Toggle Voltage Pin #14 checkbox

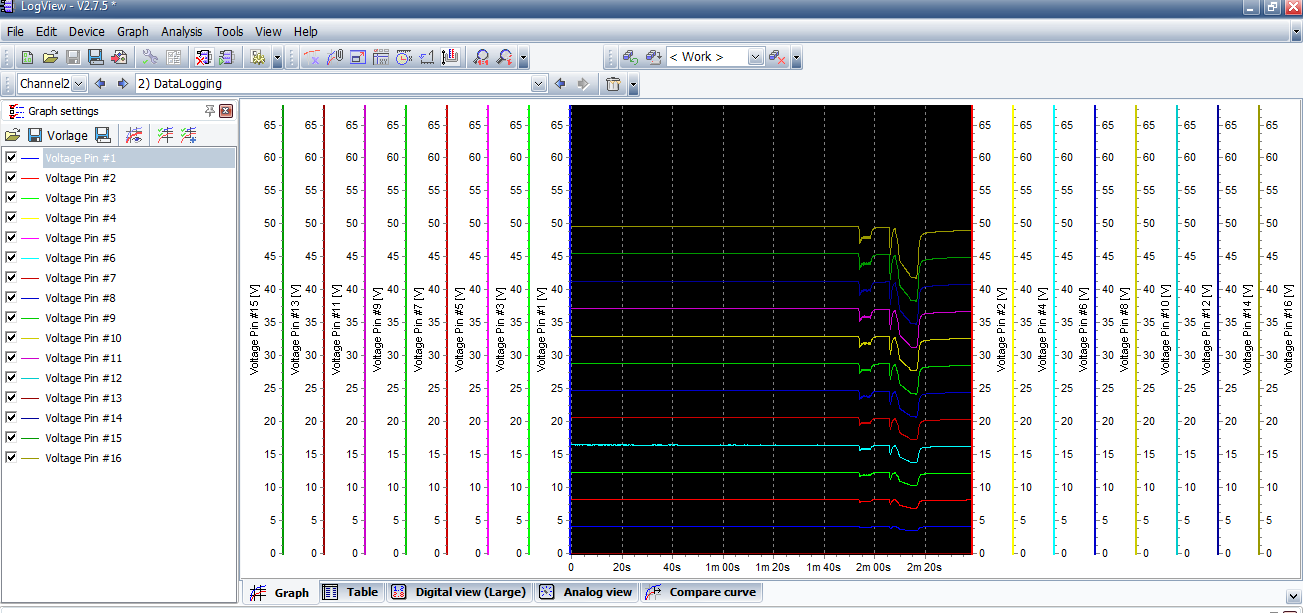(x=11, y=418)
